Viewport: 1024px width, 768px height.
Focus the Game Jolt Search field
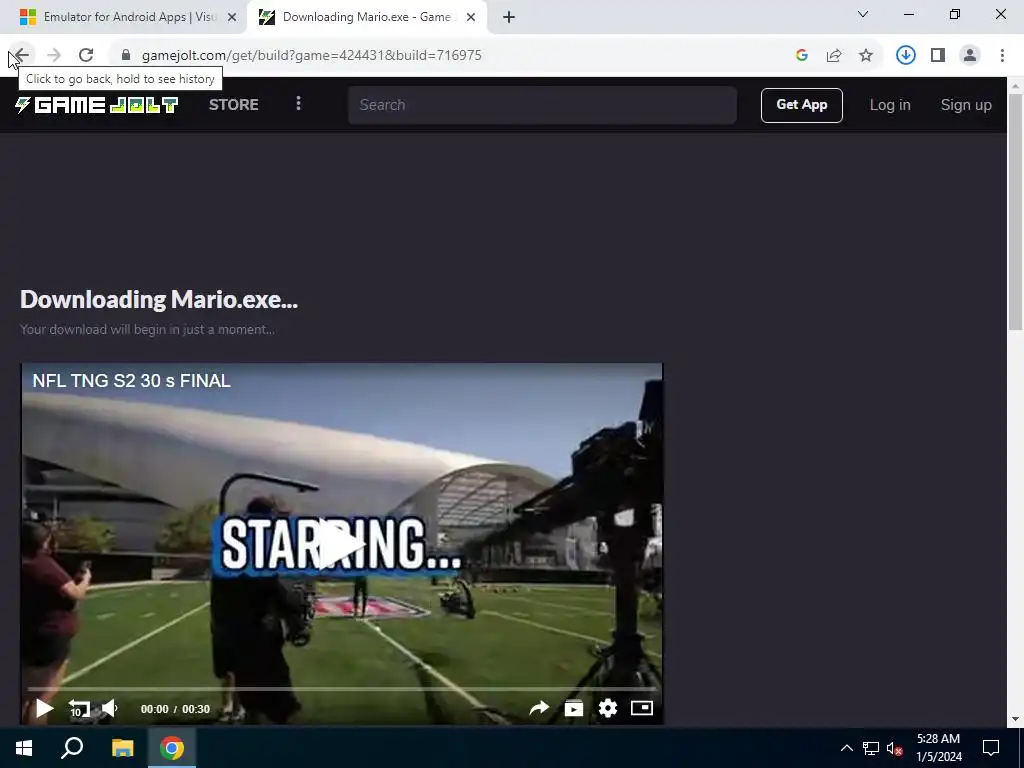click(x=542, y=105)
